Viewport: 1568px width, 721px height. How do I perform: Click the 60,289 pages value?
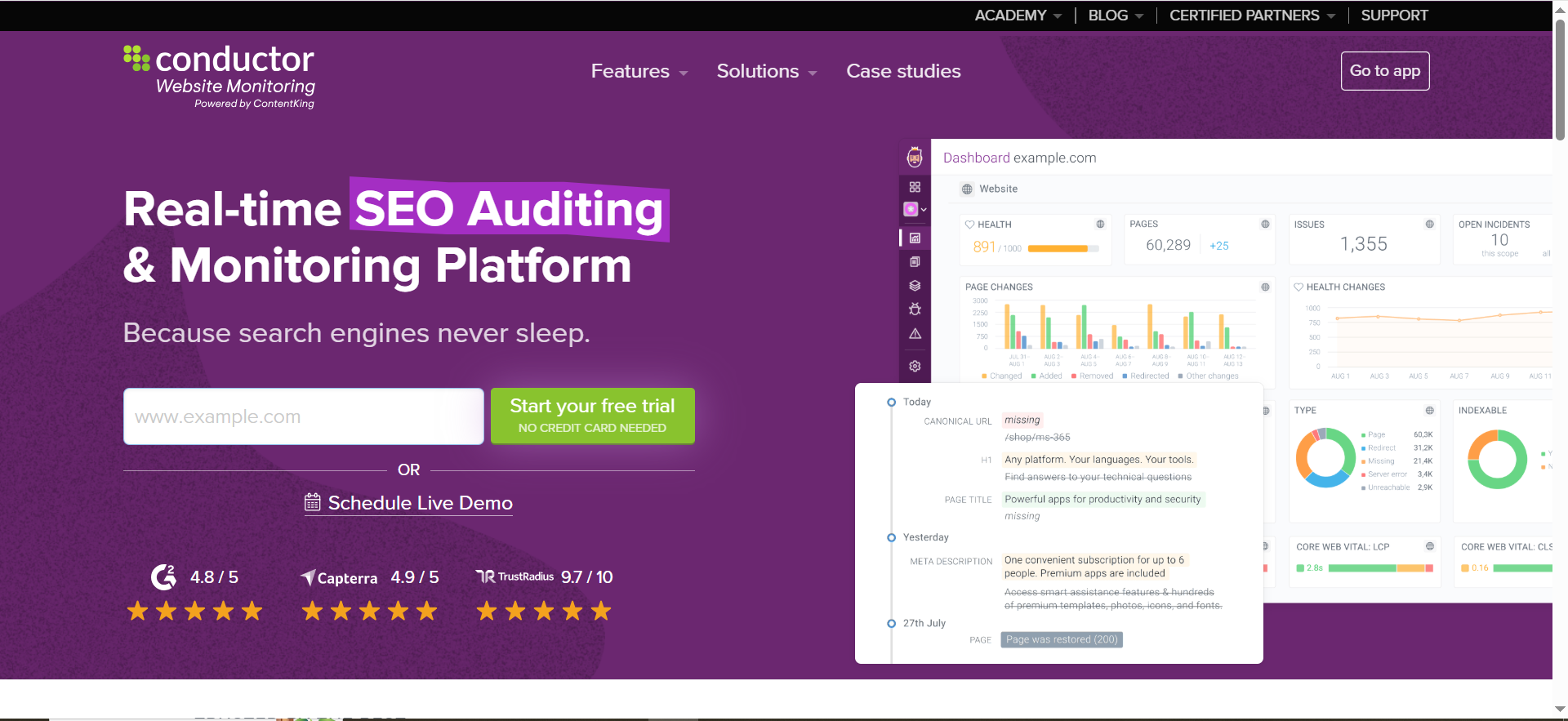(x=1168, y=245)
